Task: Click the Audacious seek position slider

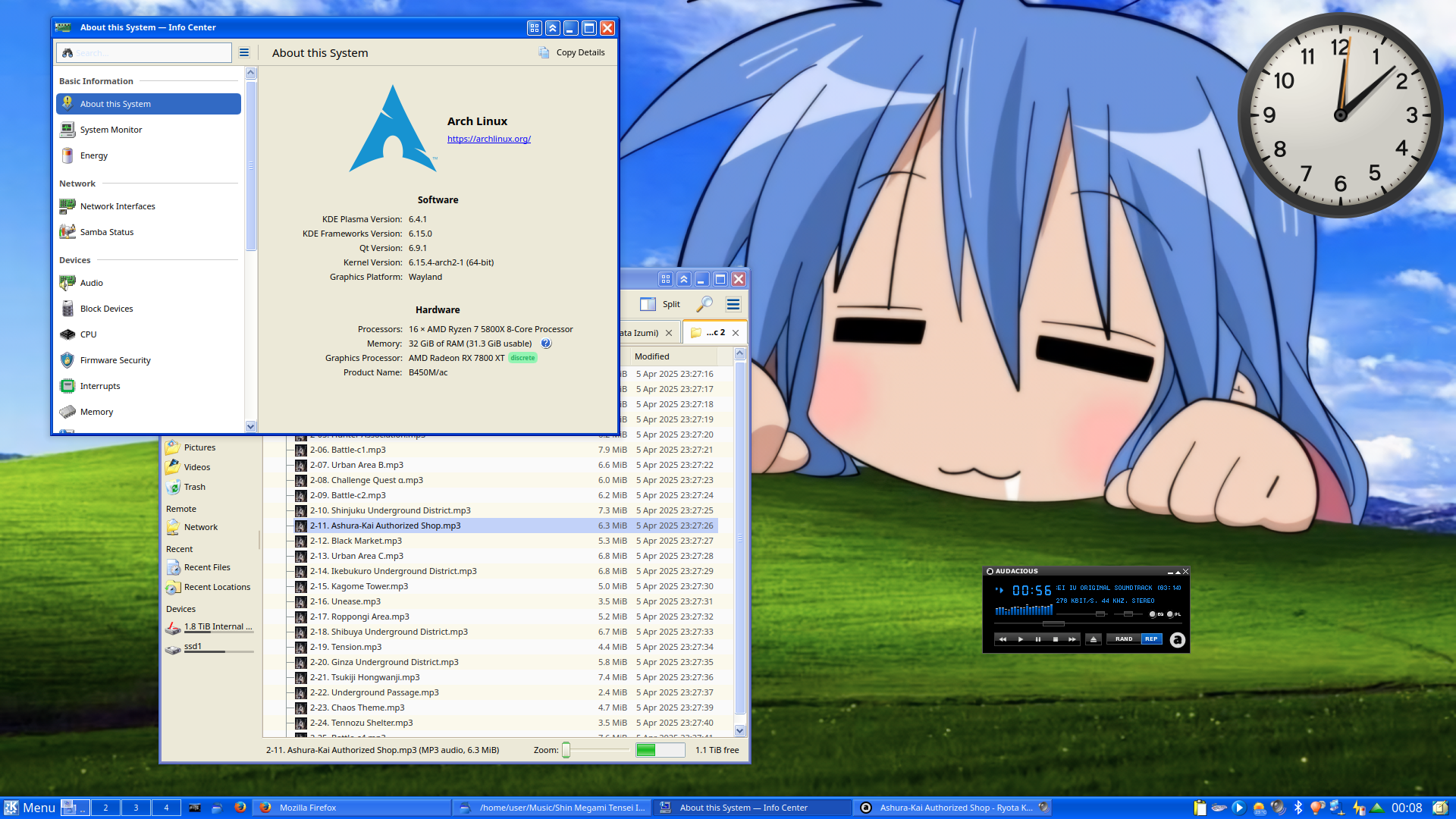Action: [x=1089, y=624]
